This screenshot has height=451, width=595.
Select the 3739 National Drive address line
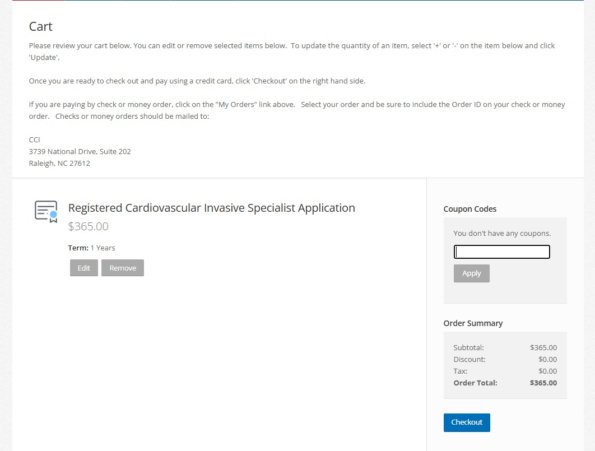click(x=80, y=151)
